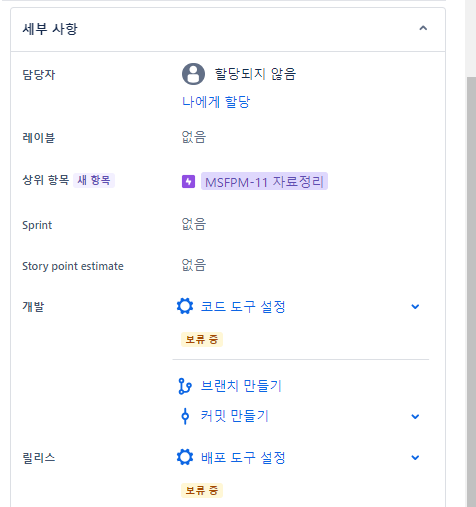
Task: Click the 릴리스 field label
Action: (x=39, y=458)
